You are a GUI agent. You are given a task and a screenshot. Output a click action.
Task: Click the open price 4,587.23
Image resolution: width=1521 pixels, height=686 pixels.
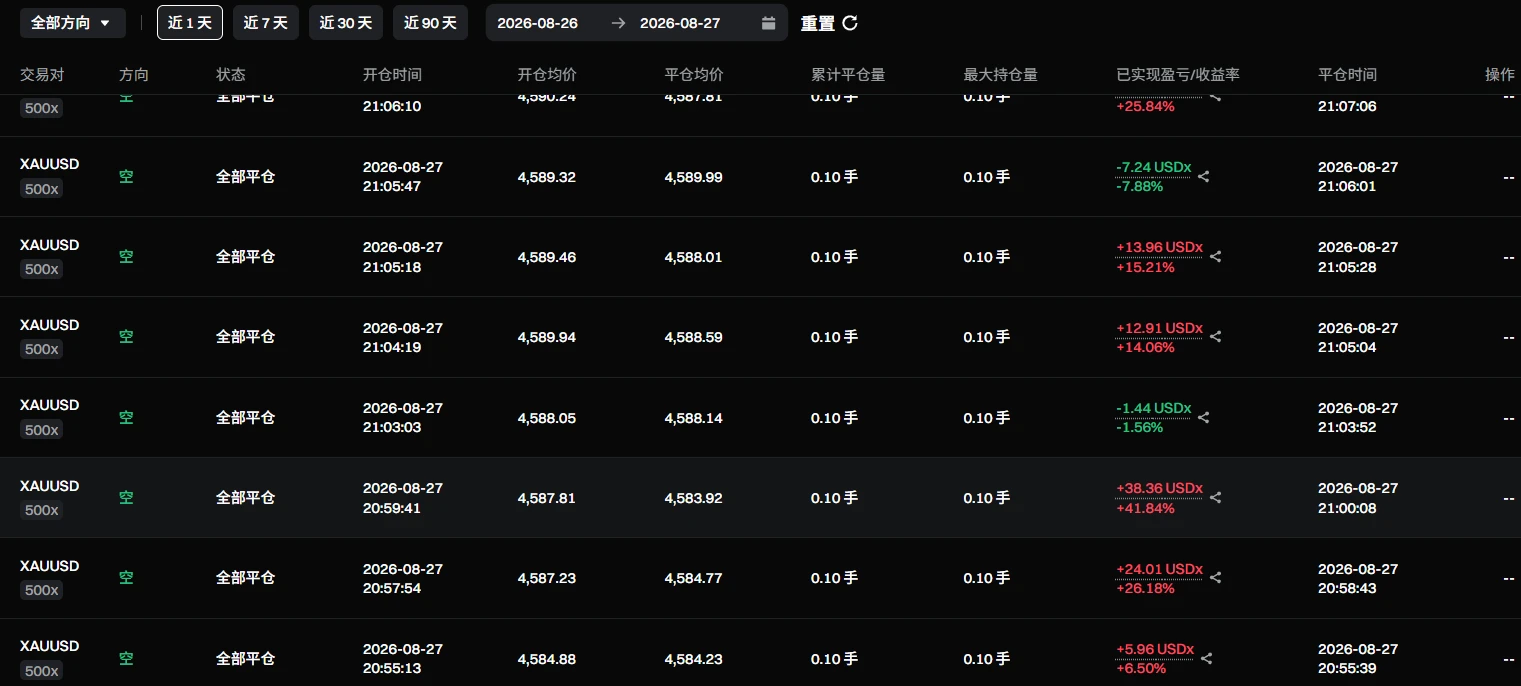[547, 578]
